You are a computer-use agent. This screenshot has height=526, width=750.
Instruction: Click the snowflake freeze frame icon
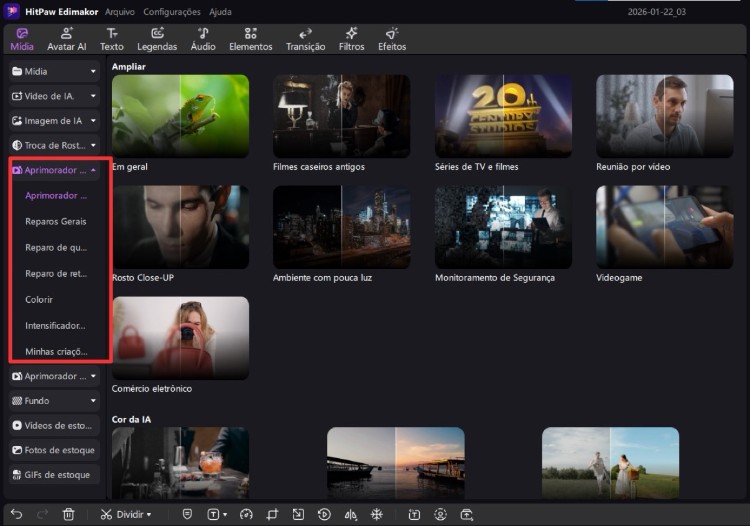tap(377, 515)
